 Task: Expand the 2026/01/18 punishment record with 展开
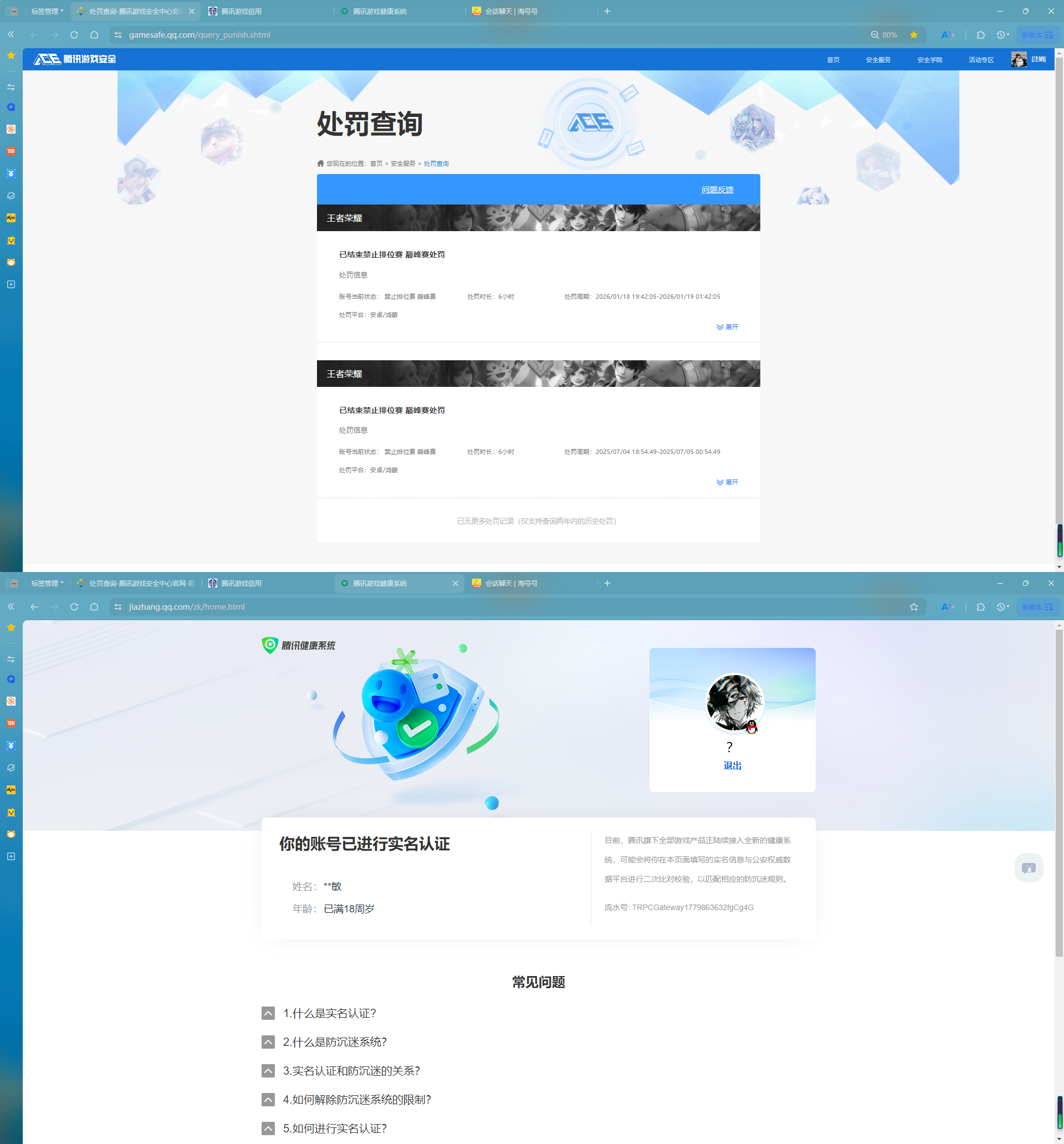tap(727, 327)
